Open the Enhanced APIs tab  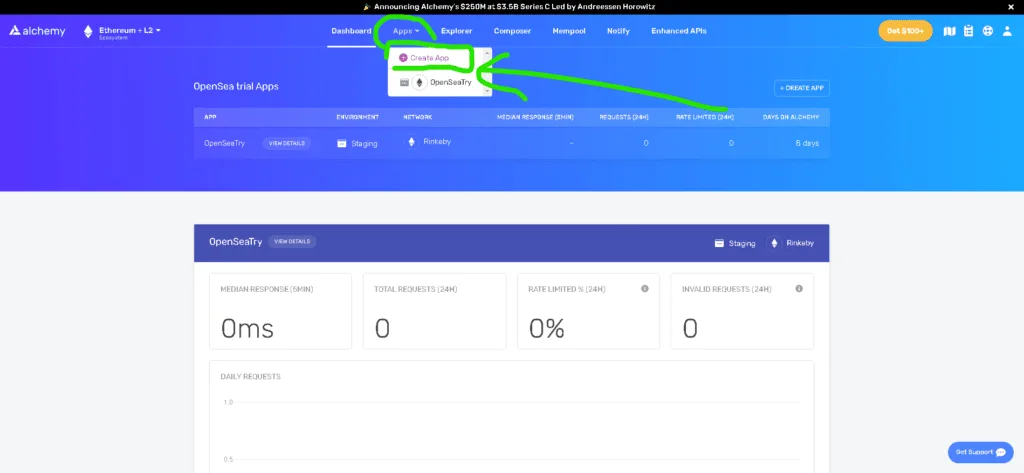pos(679,31)
